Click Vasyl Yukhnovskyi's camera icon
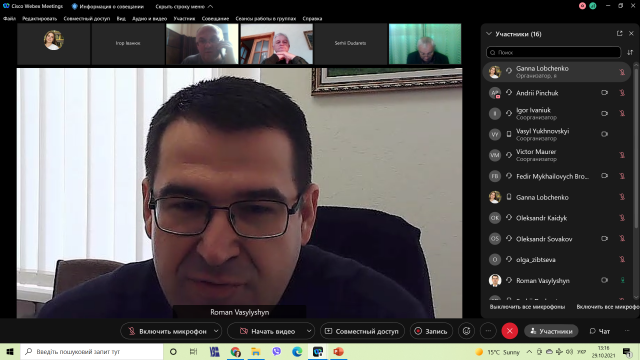The height and width of the screenshot is (360, 640). click(x=604, y=134)
